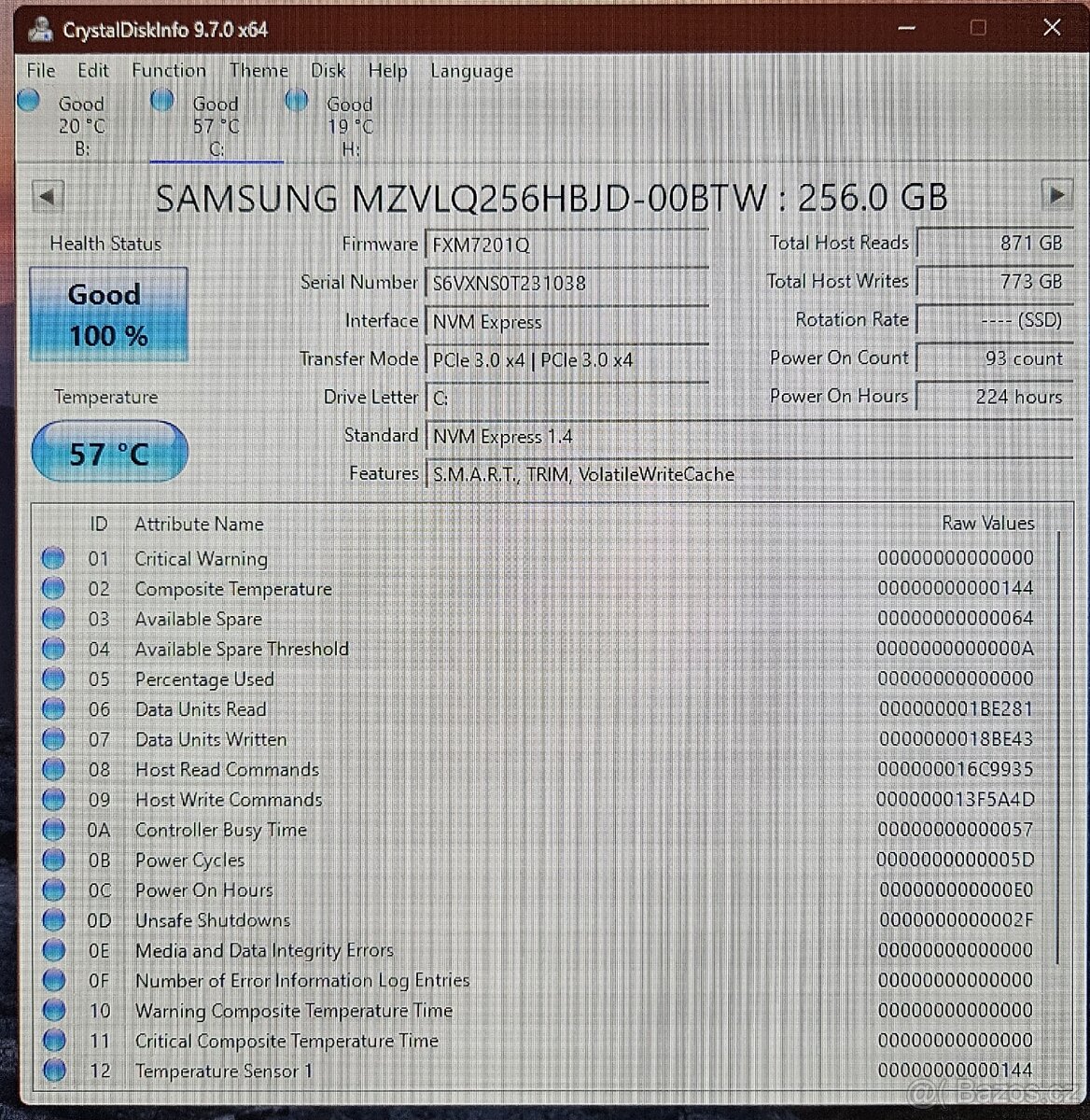
Task: Click the CrystalDiskInfo title bar app icon
Action: click(x=41, y=29)
